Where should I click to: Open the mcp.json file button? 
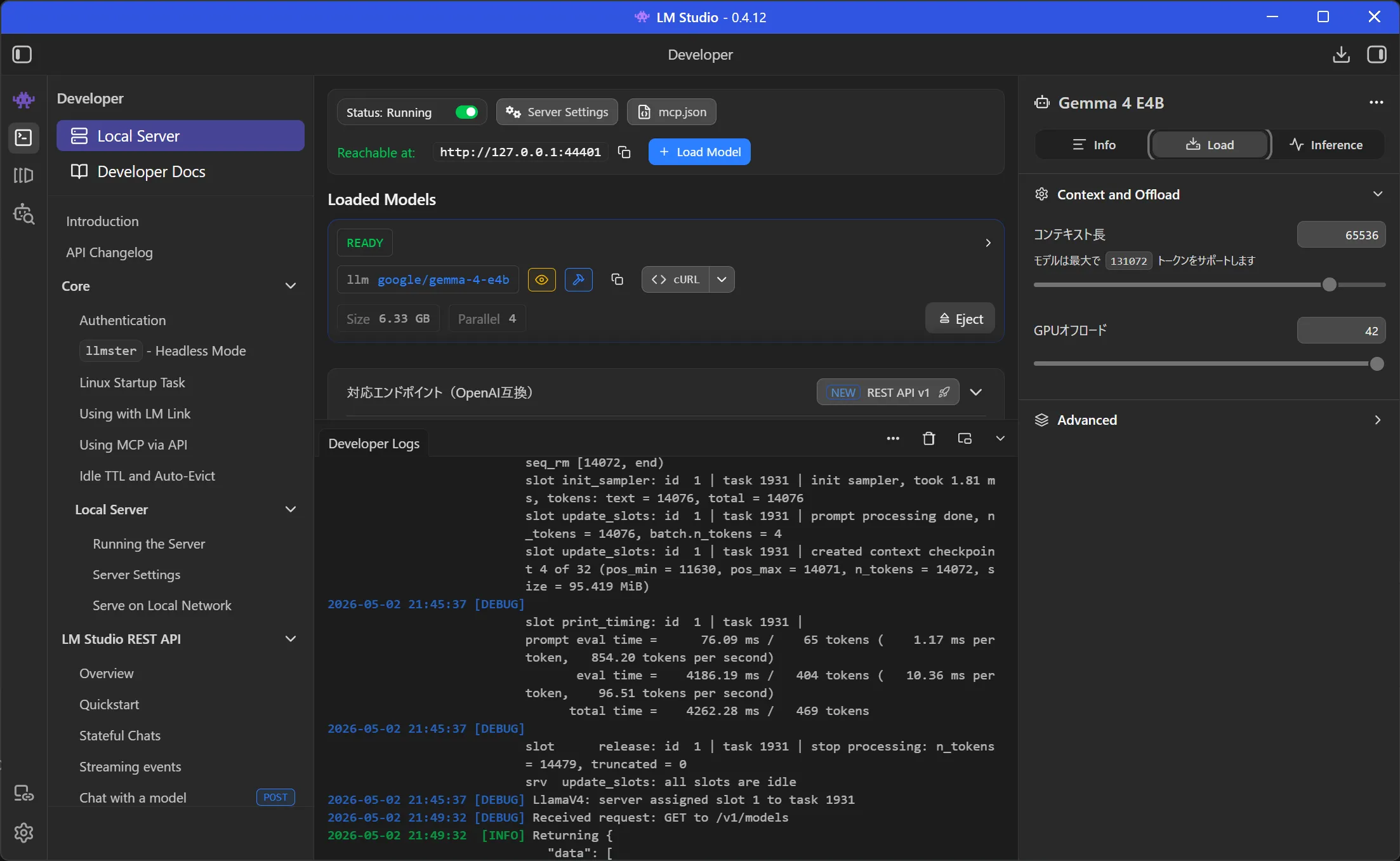[671, 112]
